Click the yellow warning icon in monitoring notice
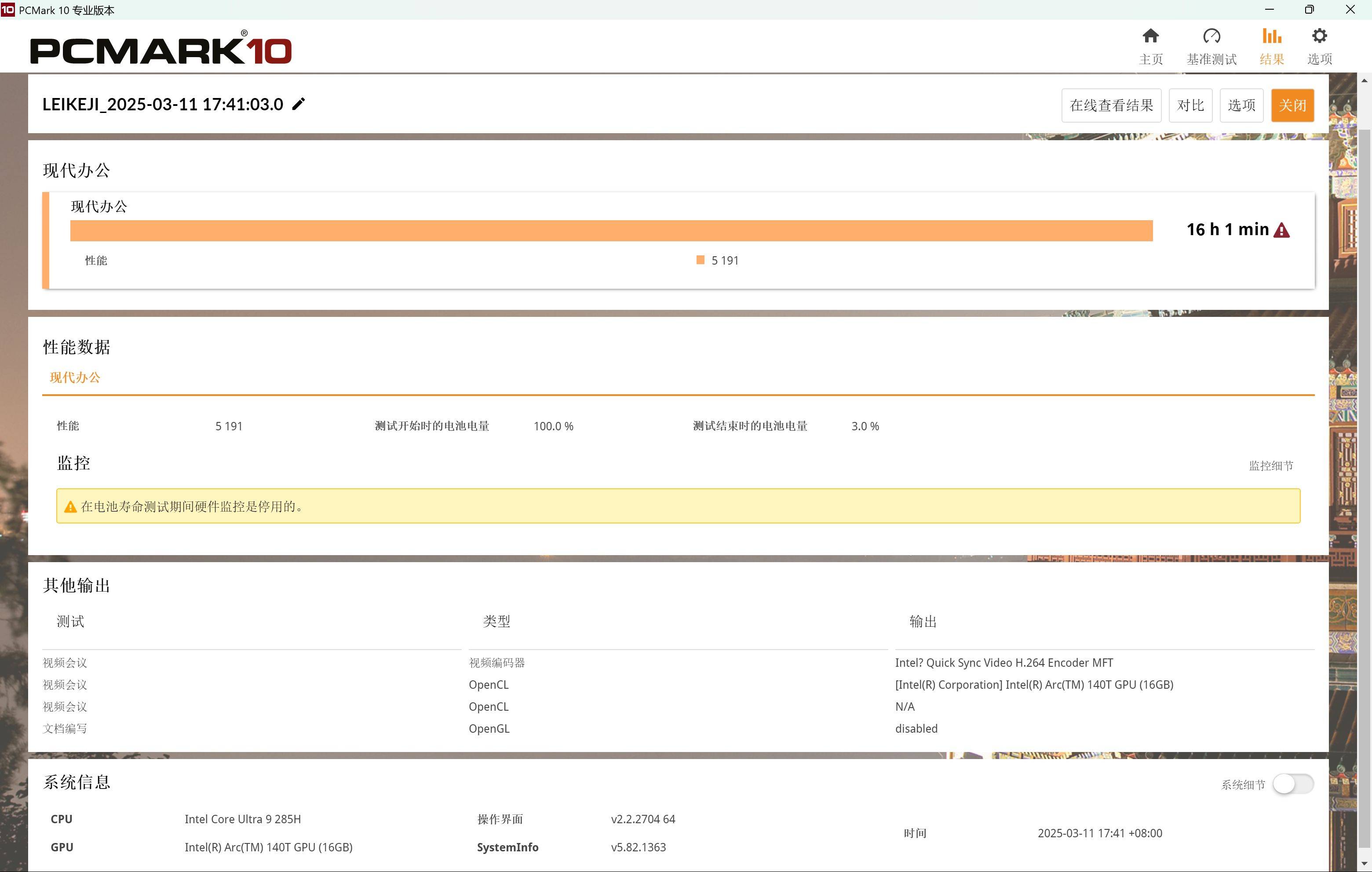The image size is (1372, 872). [70, 507]
